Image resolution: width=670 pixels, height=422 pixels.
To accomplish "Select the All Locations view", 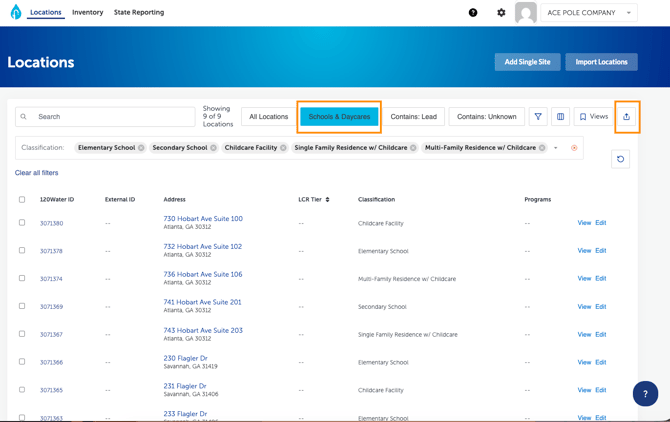I will coord(269,117).
